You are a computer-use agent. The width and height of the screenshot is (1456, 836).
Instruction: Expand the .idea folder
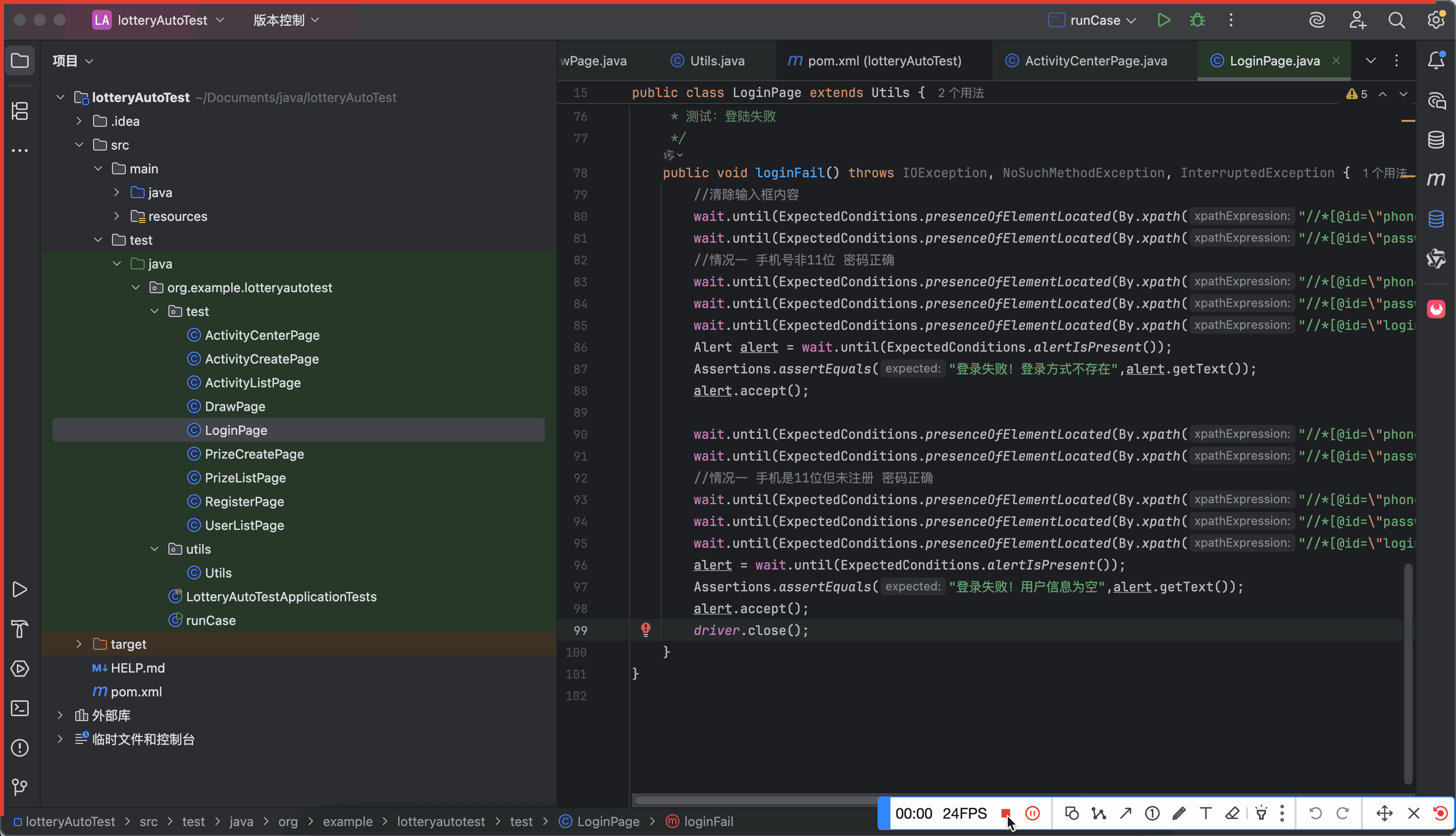[x=79, y=120]
